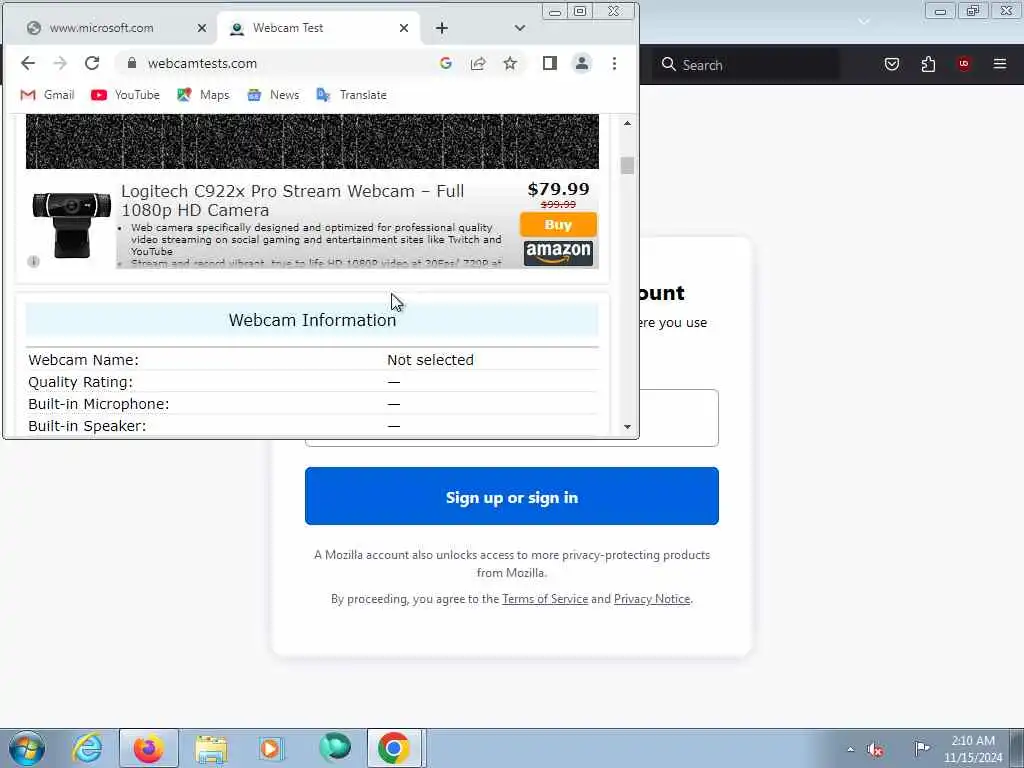Open Chrome profile avatar
The height and width of the screenshot is (768, 1024).
[581, 63]
